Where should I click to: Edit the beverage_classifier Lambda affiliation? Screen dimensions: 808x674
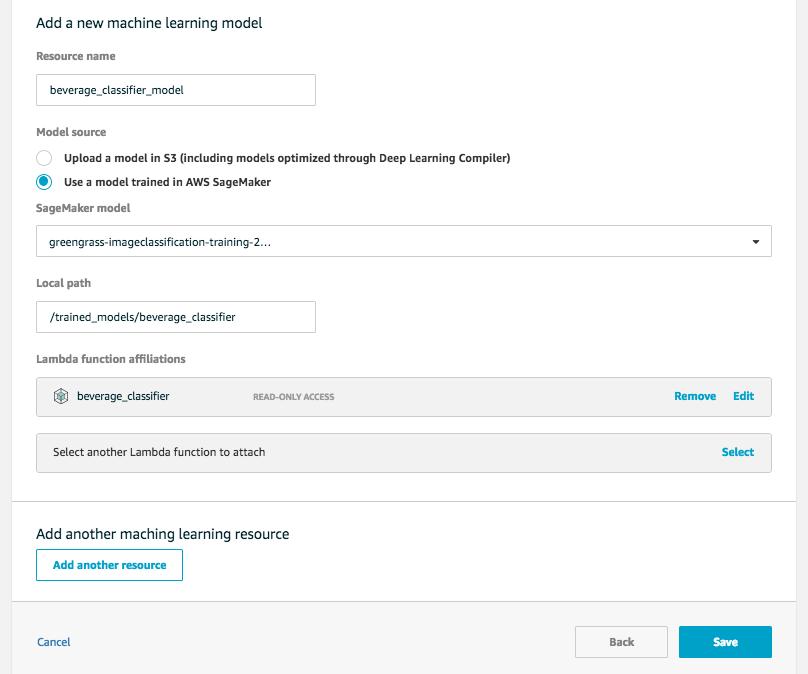[743, 396]
